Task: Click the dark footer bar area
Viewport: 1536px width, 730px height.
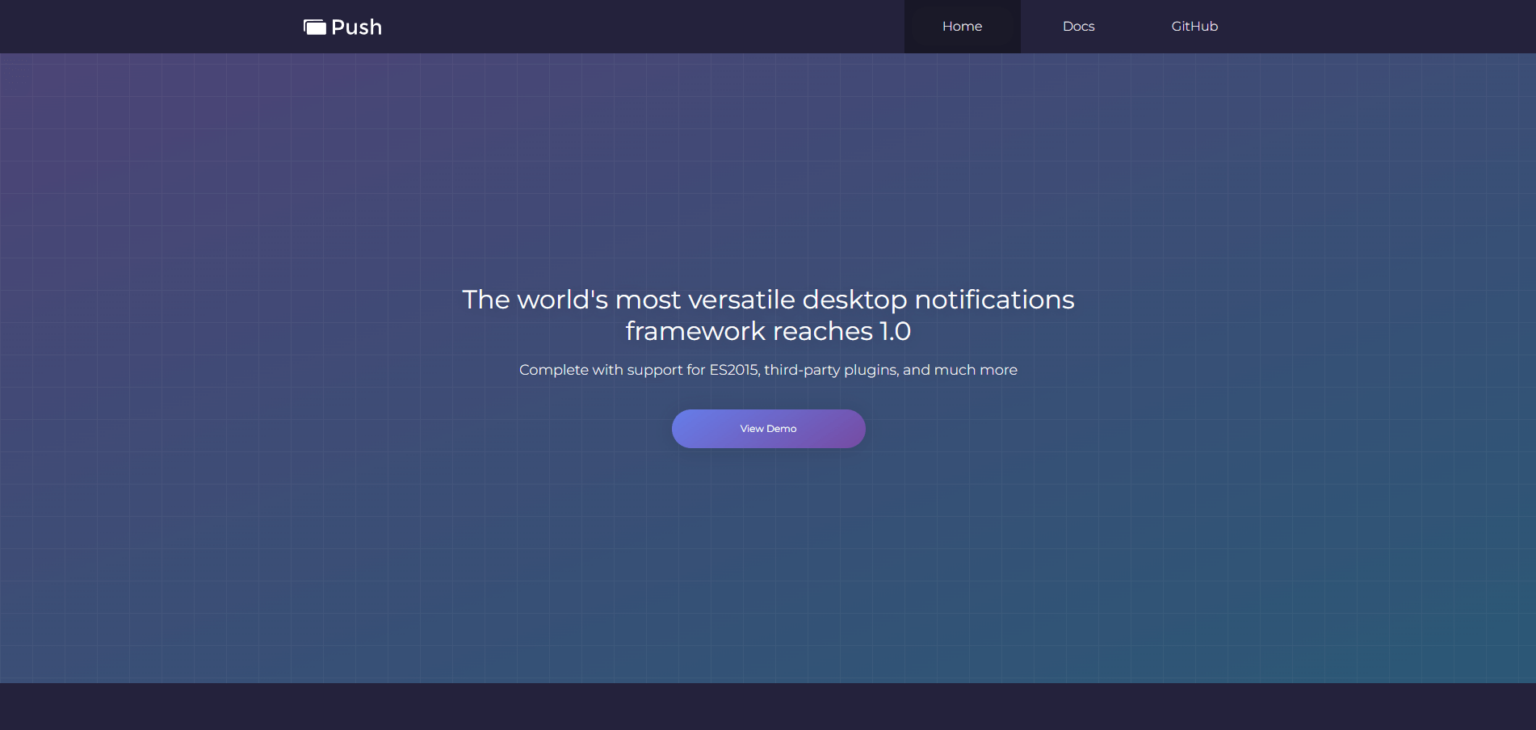Action: pos(768,706)
